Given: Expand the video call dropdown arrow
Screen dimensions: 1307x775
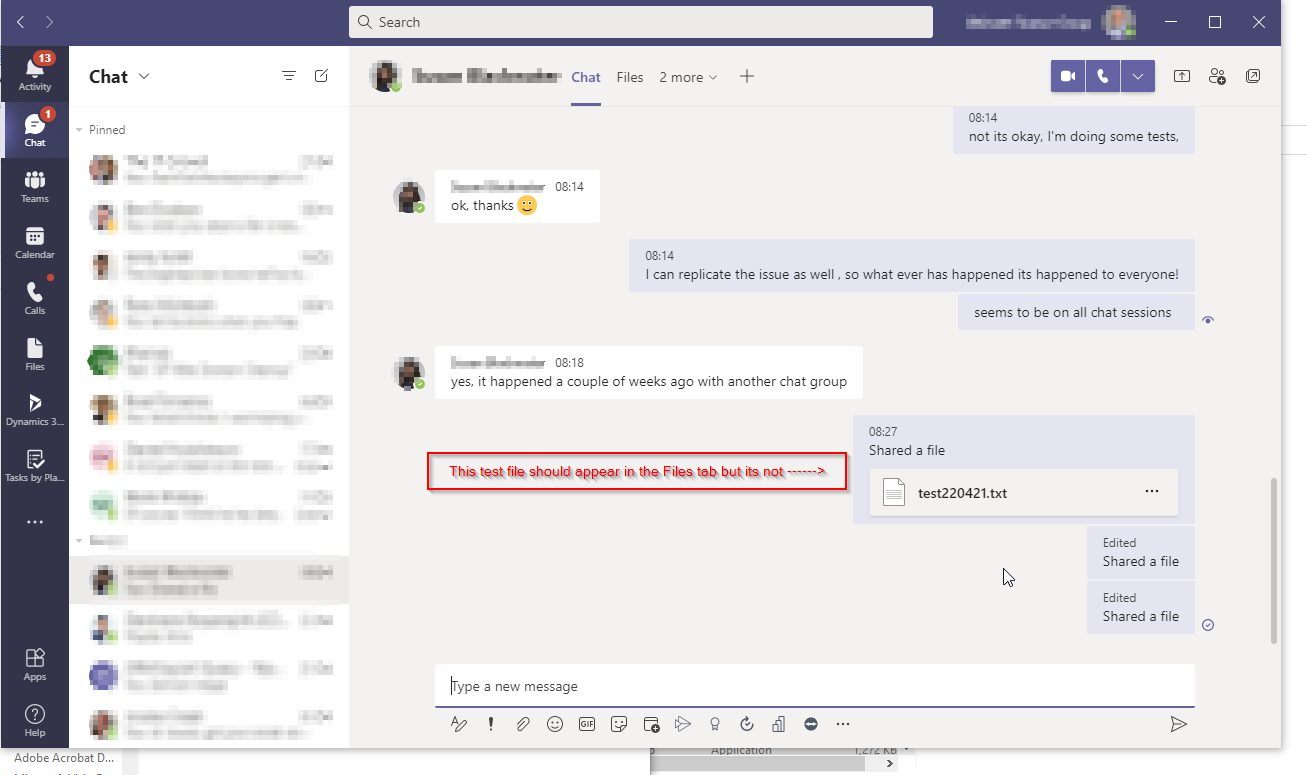Looking at the screenshot, I should 1137,75.
